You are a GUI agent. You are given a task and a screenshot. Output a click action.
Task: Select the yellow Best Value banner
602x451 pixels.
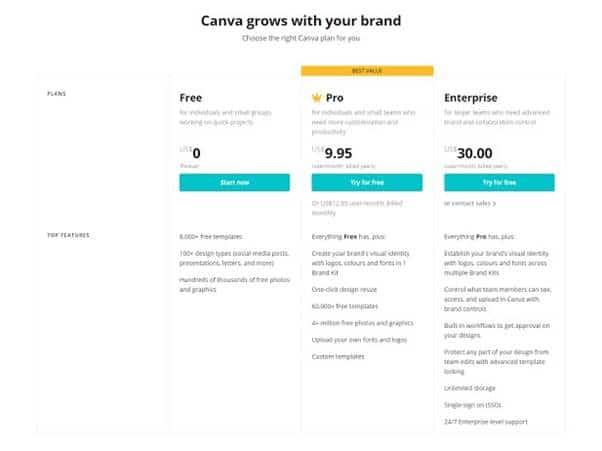367,71
